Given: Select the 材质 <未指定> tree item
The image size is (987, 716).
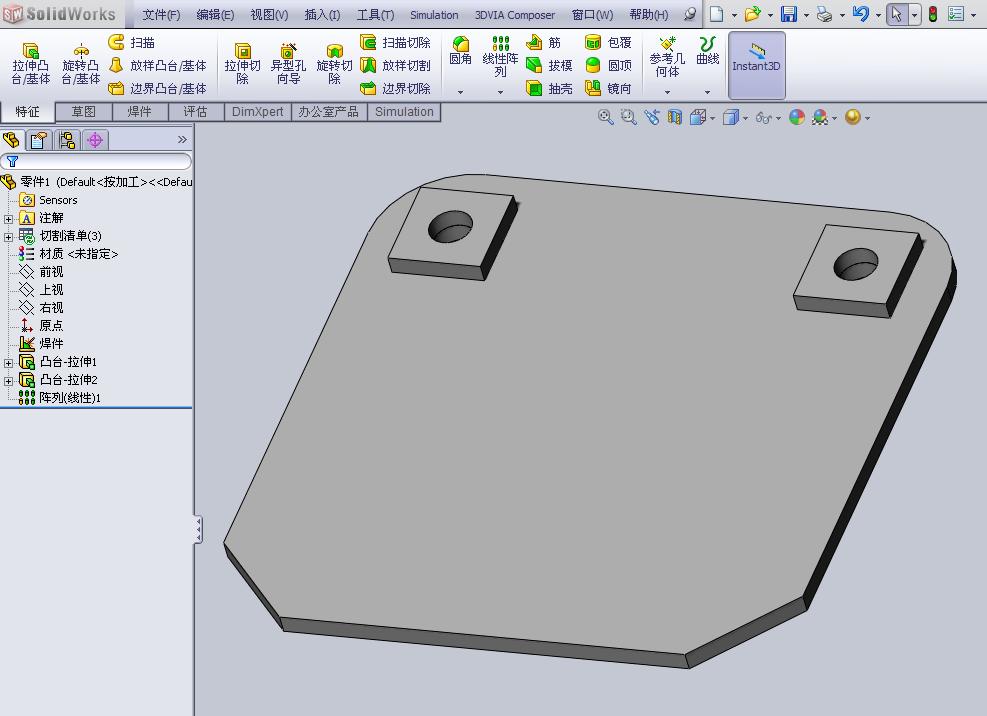Looking at the screenshot, I should coord(68,254).
